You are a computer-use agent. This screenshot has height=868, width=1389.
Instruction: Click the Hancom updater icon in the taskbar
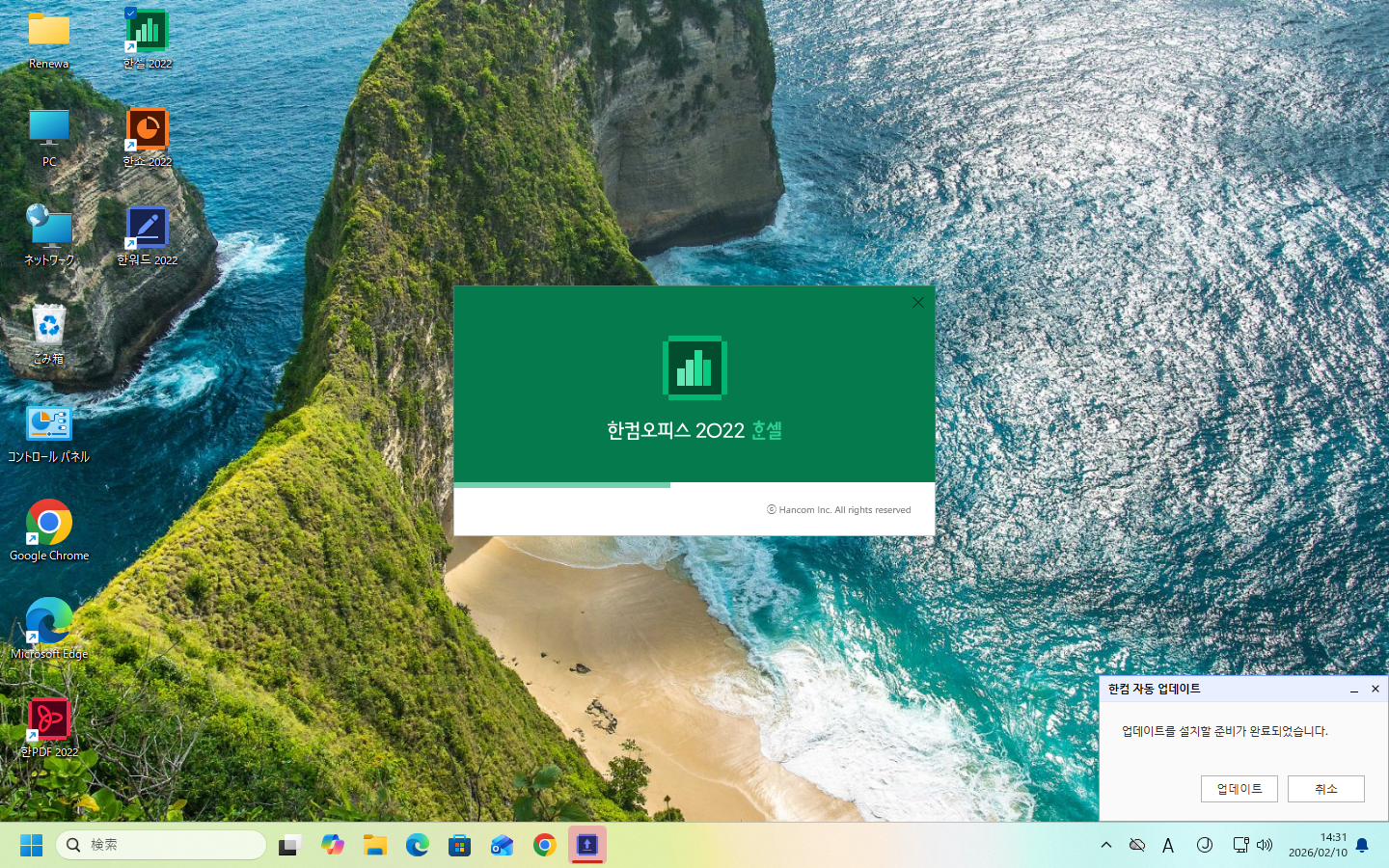tap(586, 845)
